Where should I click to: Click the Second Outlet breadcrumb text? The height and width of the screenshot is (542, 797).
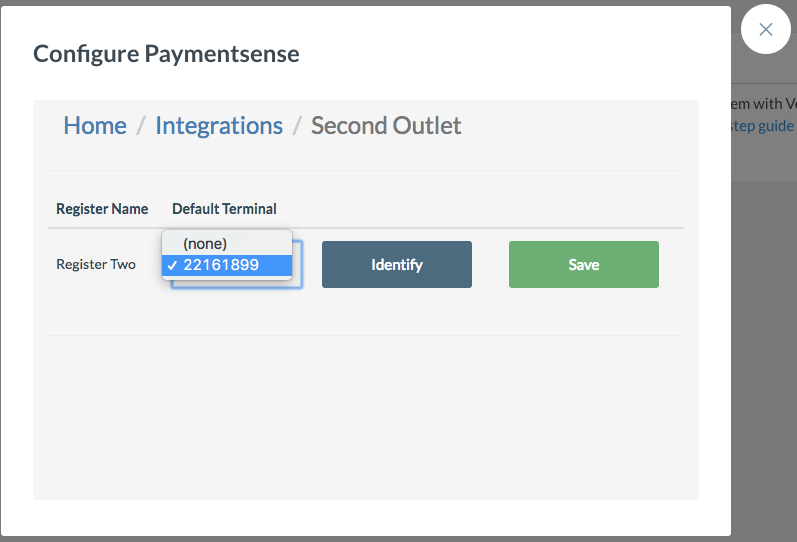(386, 126)
